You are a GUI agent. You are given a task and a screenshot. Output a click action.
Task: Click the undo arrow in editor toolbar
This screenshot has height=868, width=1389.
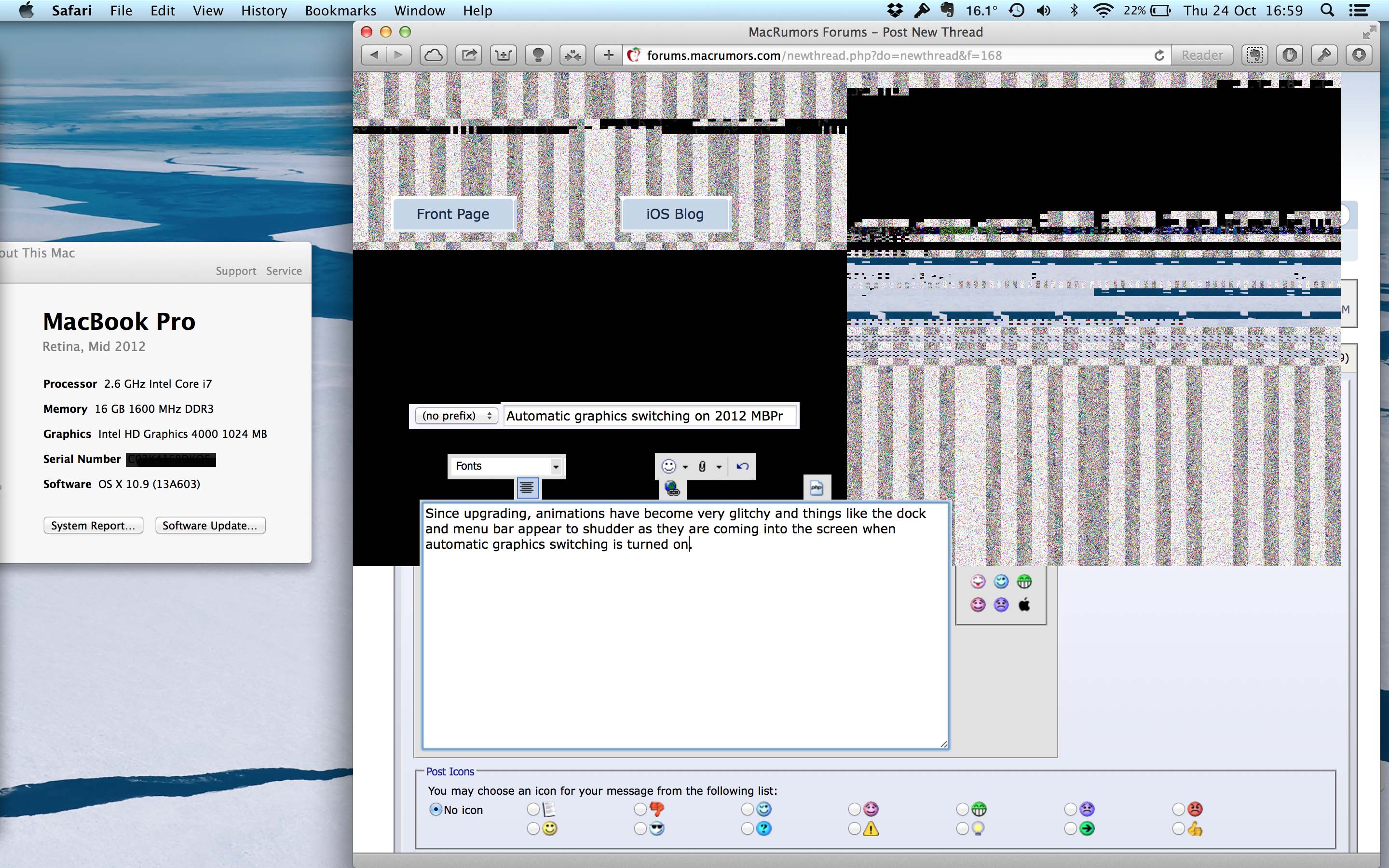[x=742, y=466]
